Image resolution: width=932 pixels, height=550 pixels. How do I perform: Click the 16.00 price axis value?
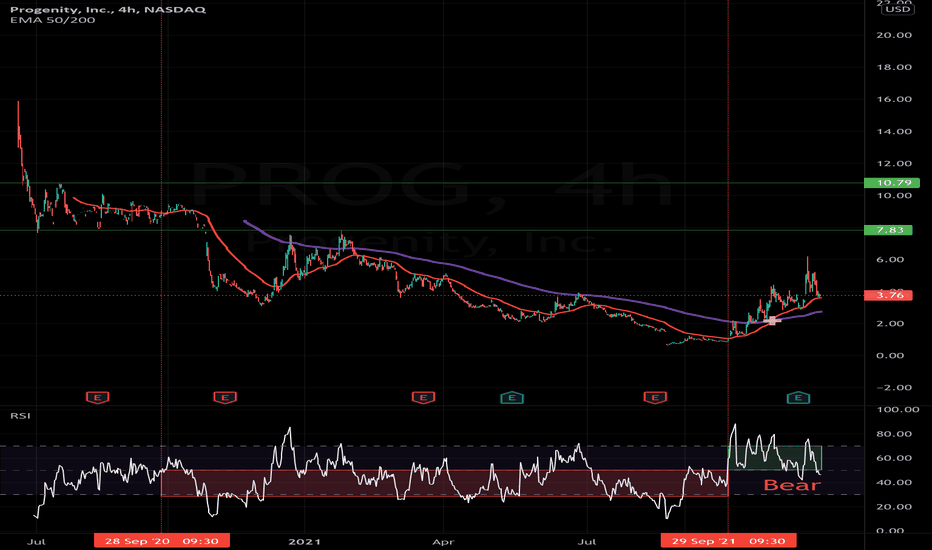pos(894,99)
